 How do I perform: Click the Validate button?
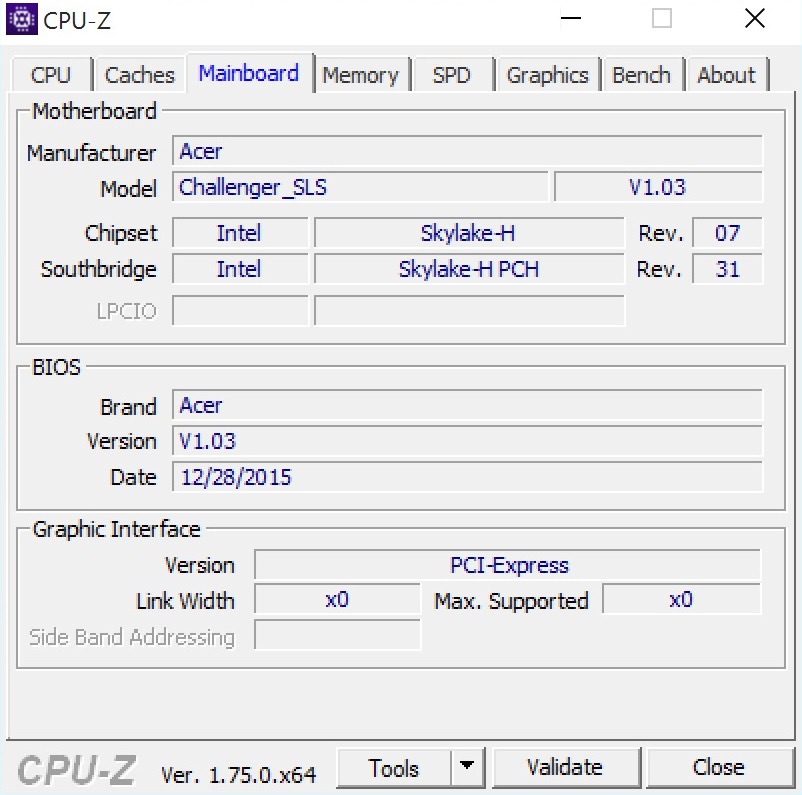point(565,767)
